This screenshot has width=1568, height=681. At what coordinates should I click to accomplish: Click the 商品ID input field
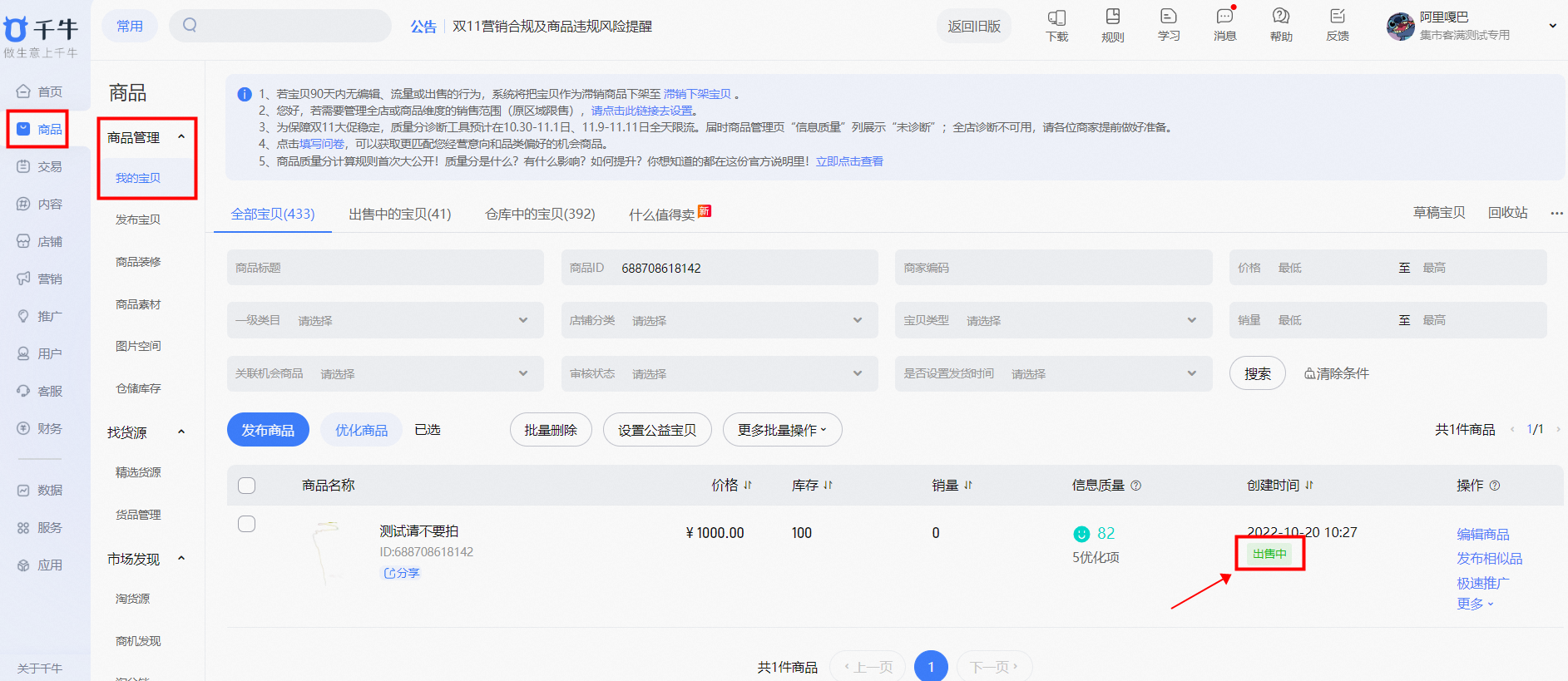[x=720, y=268]
